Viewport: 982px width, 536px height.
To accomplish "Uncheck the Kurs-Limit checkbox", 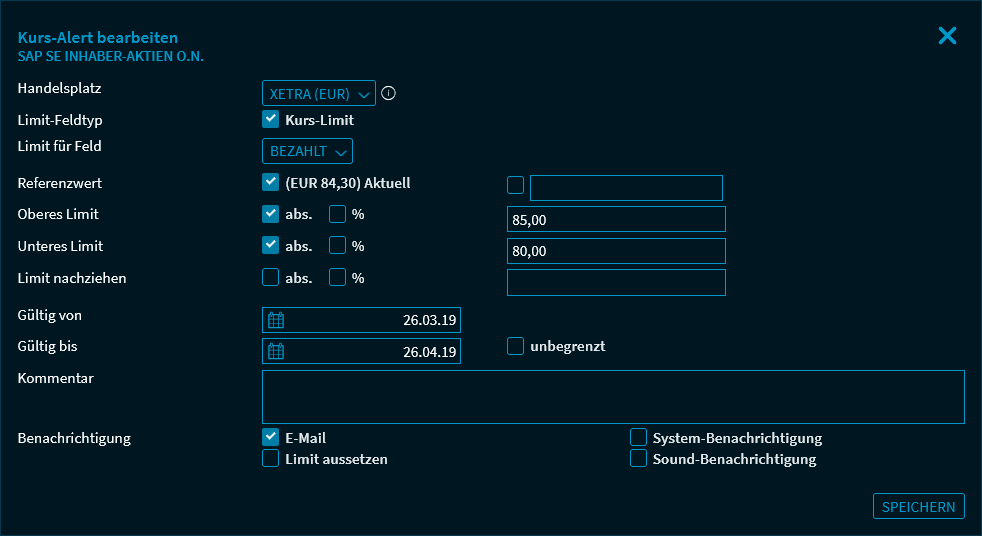I will click(270, 119).
